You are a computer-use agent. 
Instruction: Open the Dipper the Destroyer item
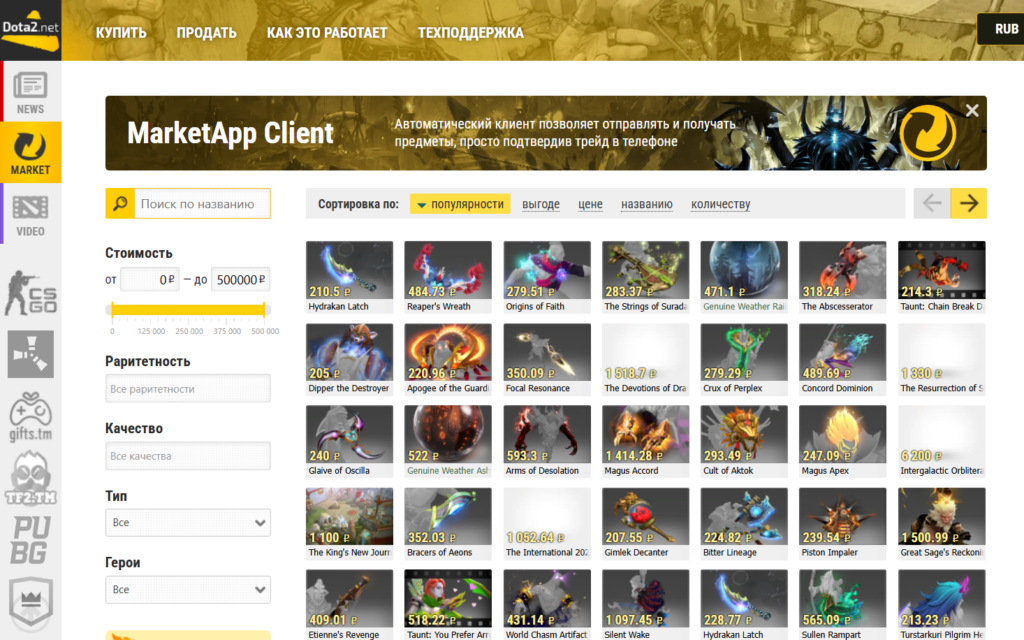pos(349,359)
